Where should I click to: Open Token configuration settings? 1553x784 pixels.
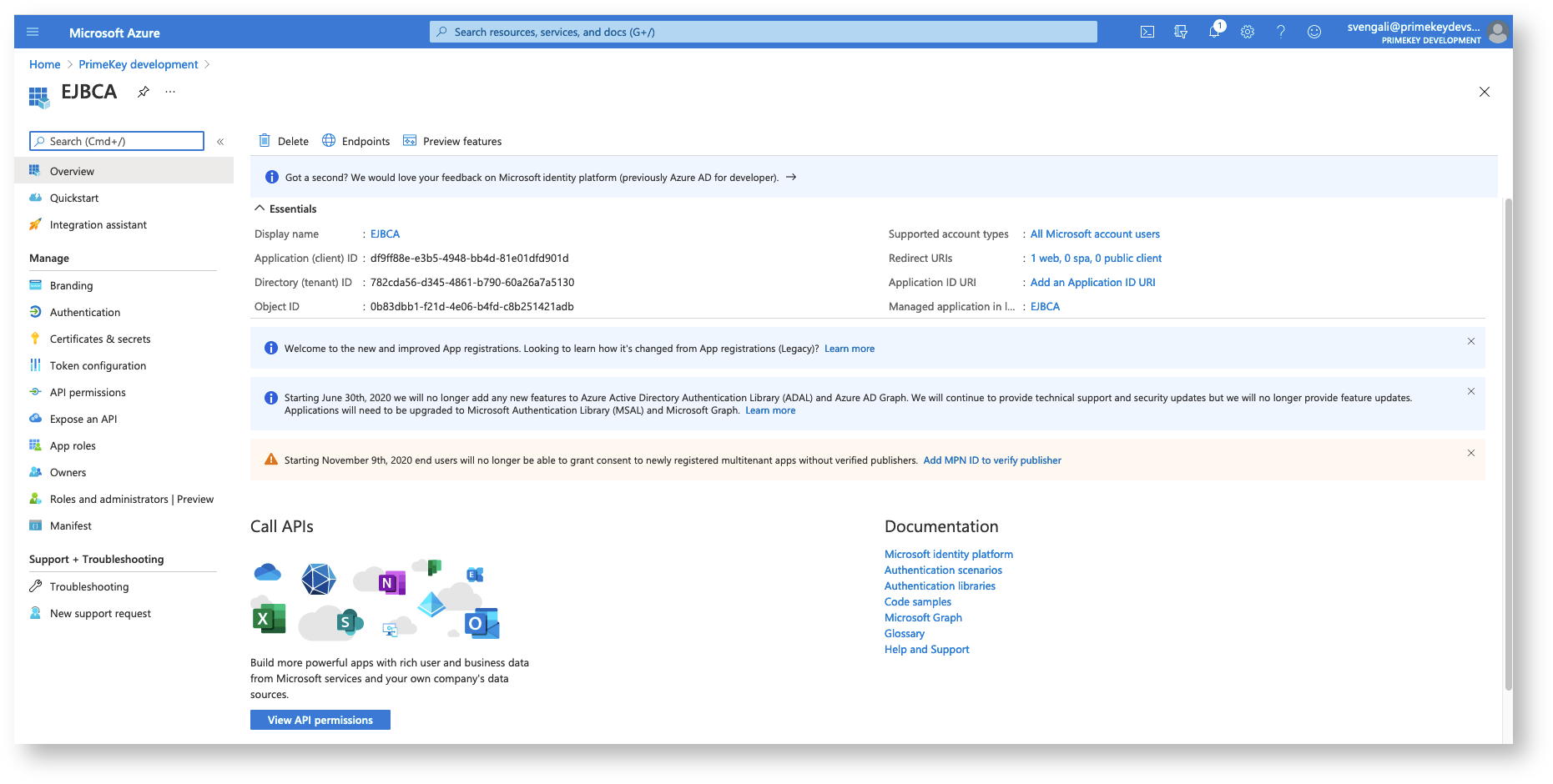click(x=98, y=365)
